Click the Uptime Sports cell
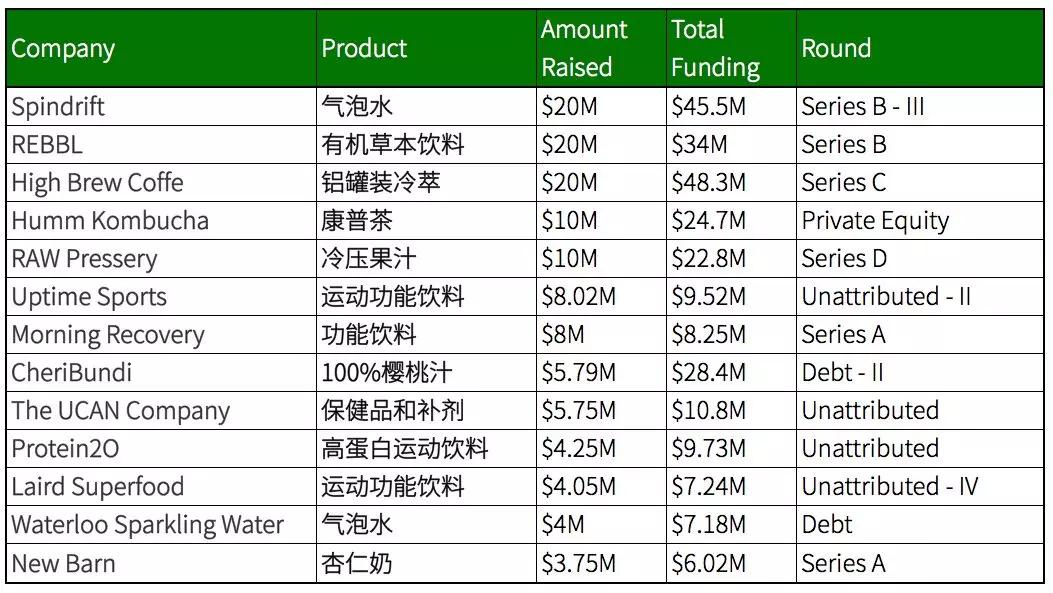This screenshot has height=593, width=1053. click(x=161, y=297)
